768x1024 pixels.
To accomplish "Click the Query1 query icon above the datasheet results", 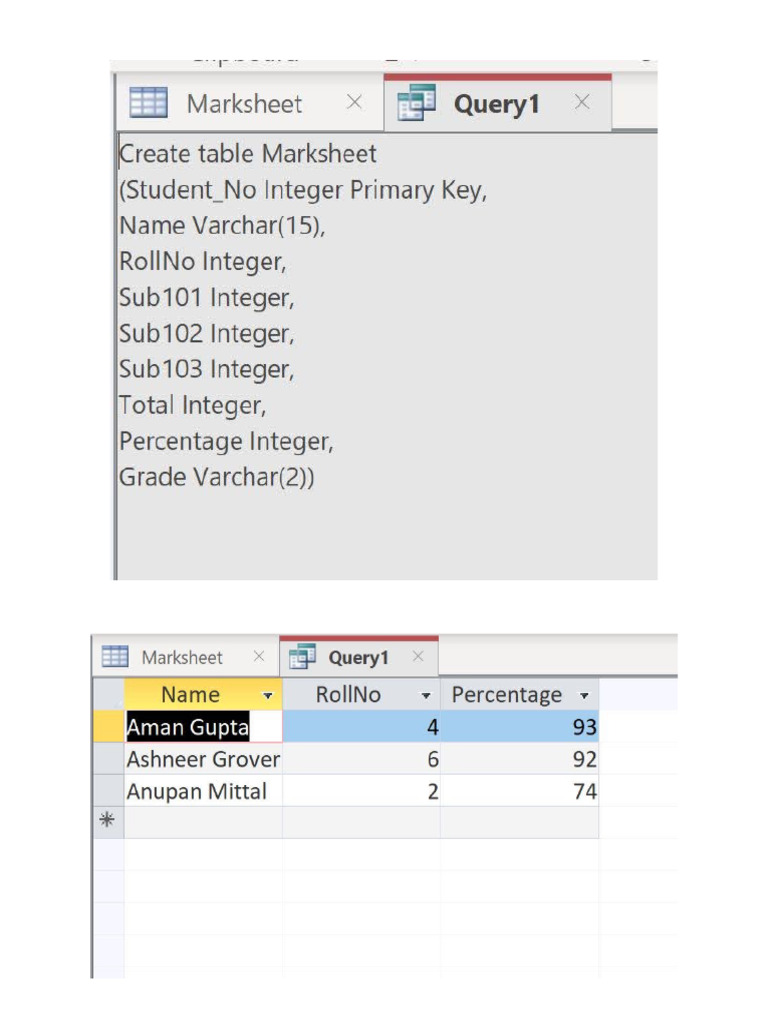I will pyautogui.click(x=302, y=657).
